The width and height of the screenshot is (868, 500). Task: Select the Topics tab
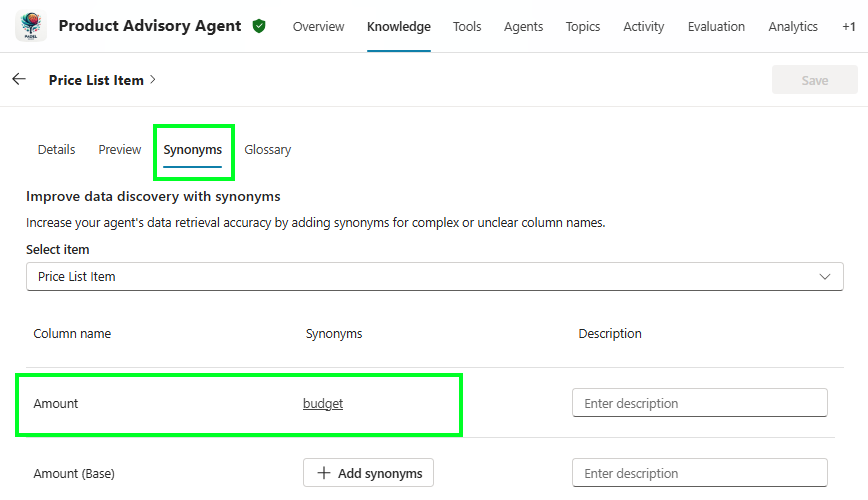click(x=583, y=27)
